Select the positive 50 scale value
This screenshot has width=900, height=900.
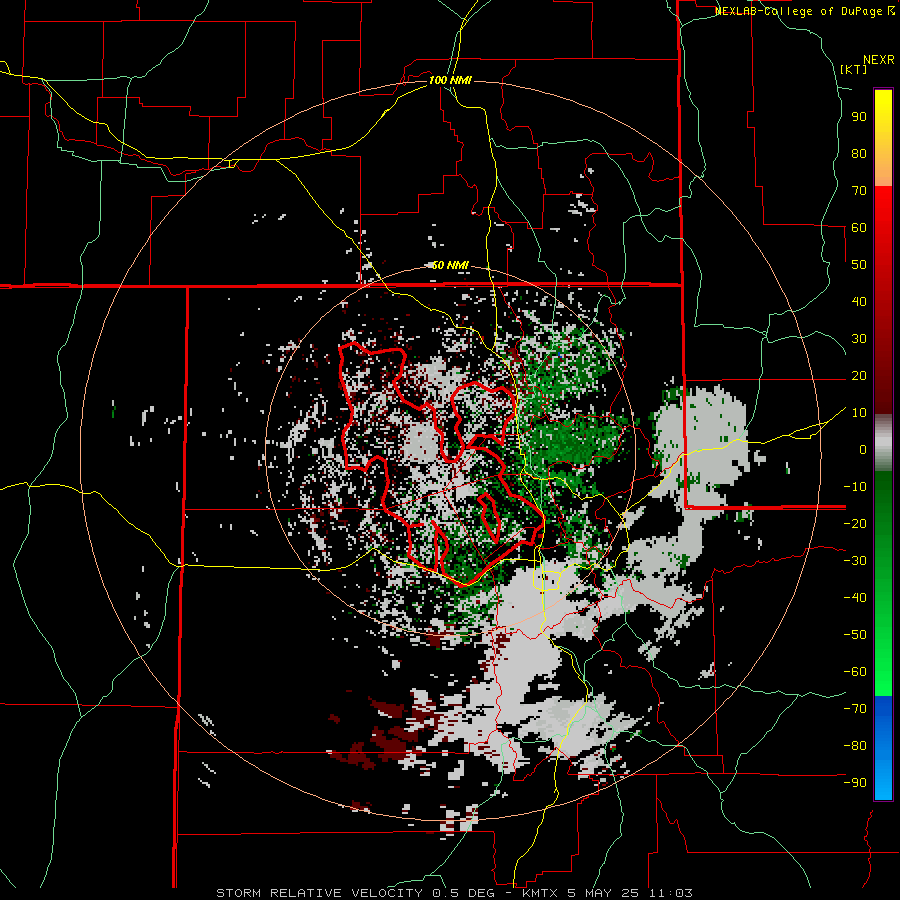point(859,265)
